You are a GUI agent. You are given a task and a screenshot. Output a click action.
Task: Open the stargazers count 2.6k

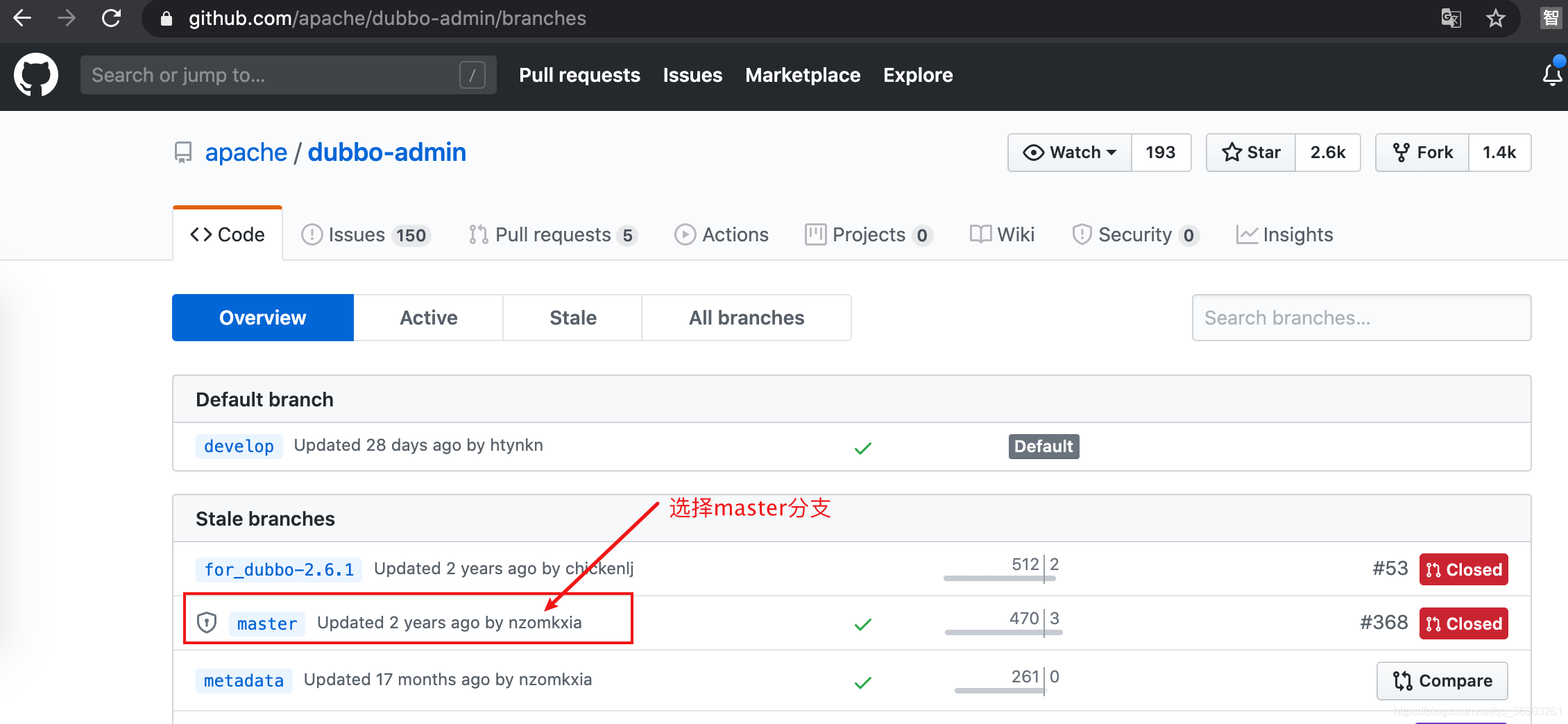coord(1328,153)
